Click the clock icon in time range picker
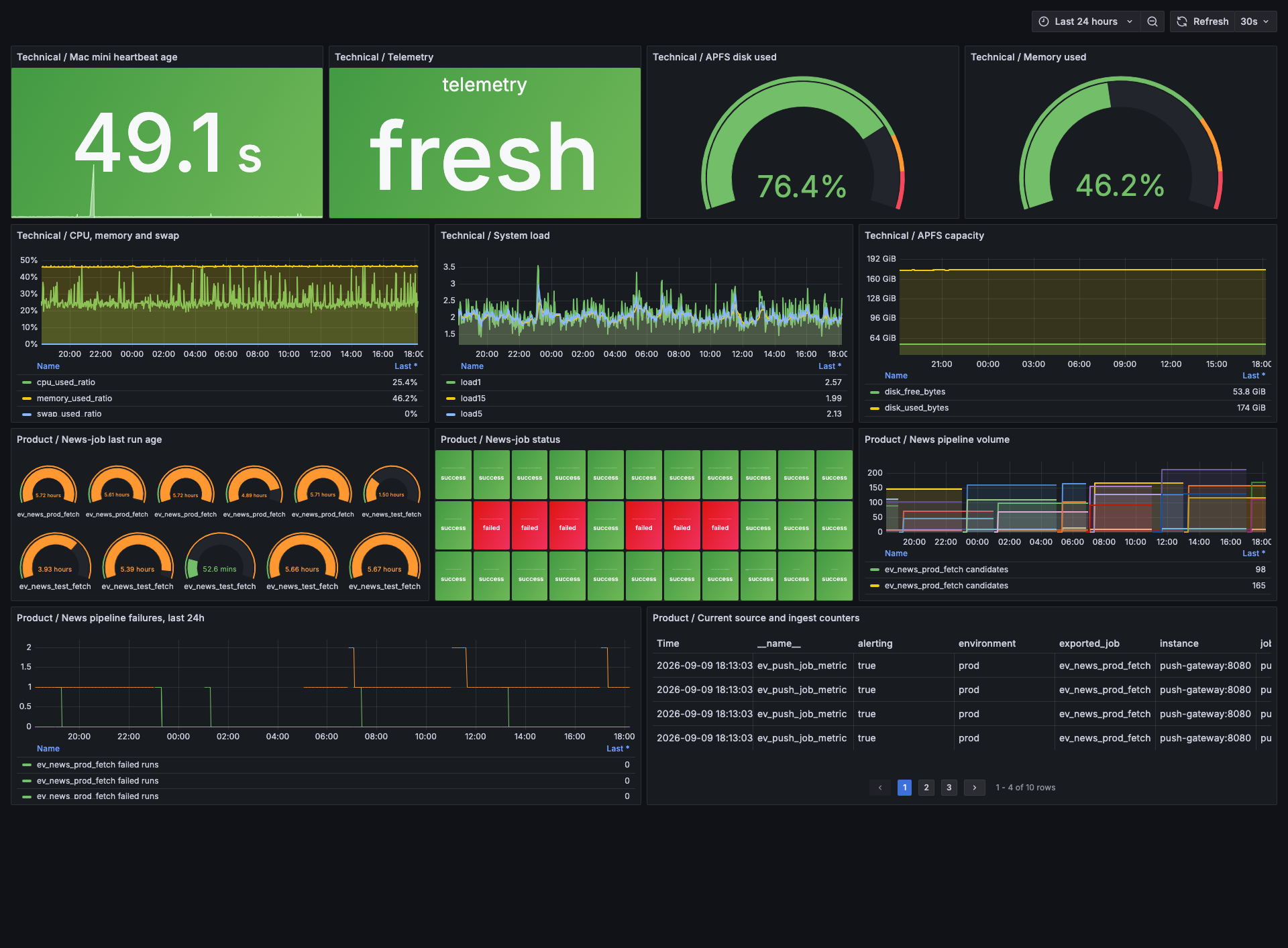The height and width of the screenshot is (948, 1288). [x=1044, y=21]
